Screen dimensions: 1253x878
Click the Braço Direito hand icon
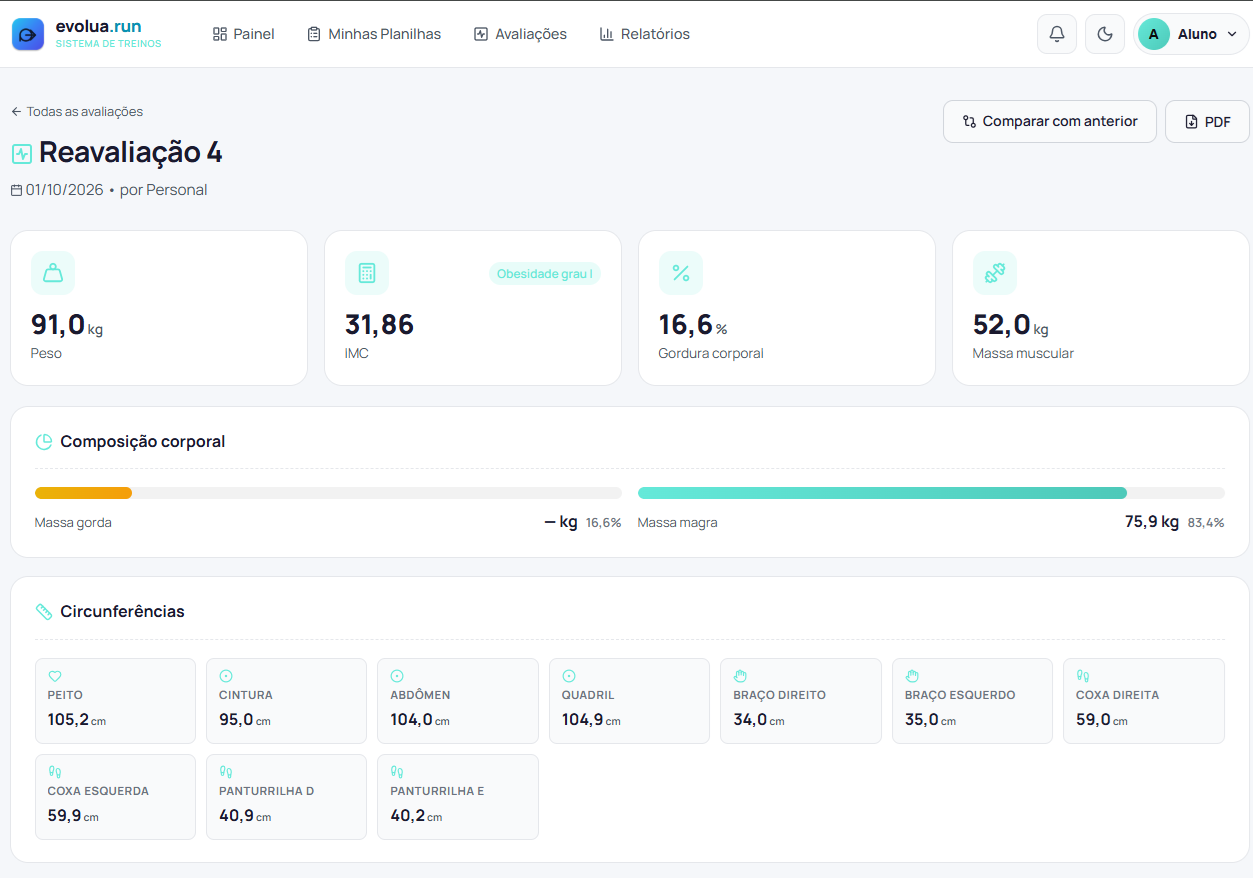(x=740, y=676)
